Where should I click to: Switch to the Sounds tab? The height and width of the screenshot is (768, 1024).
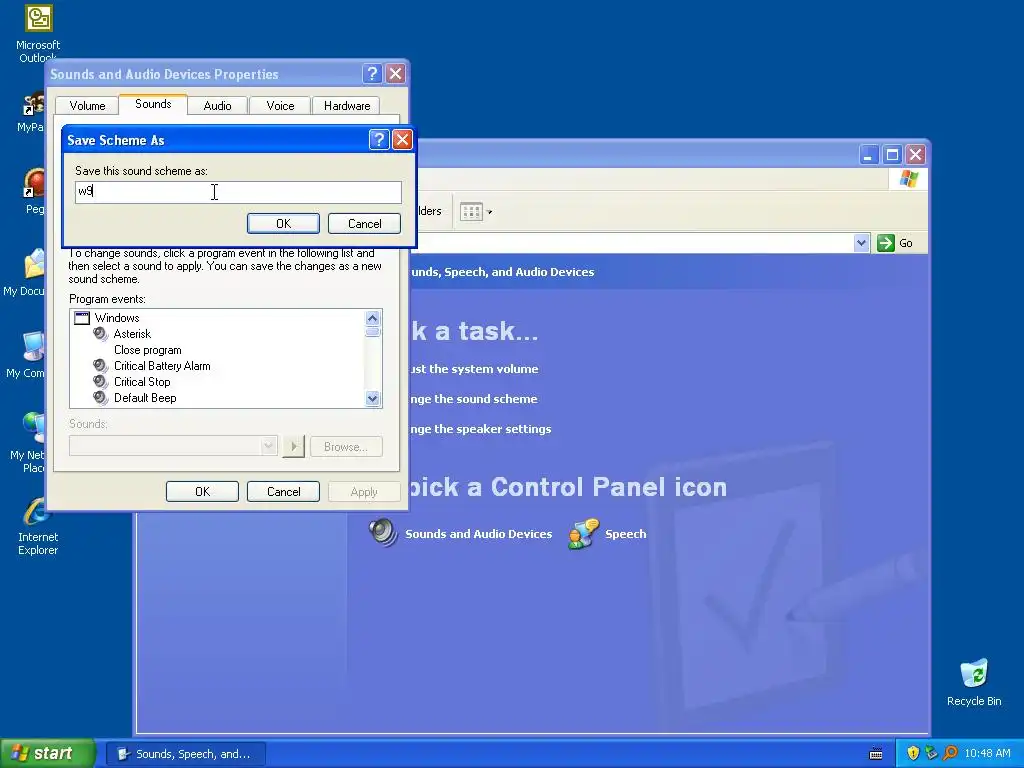153,104
